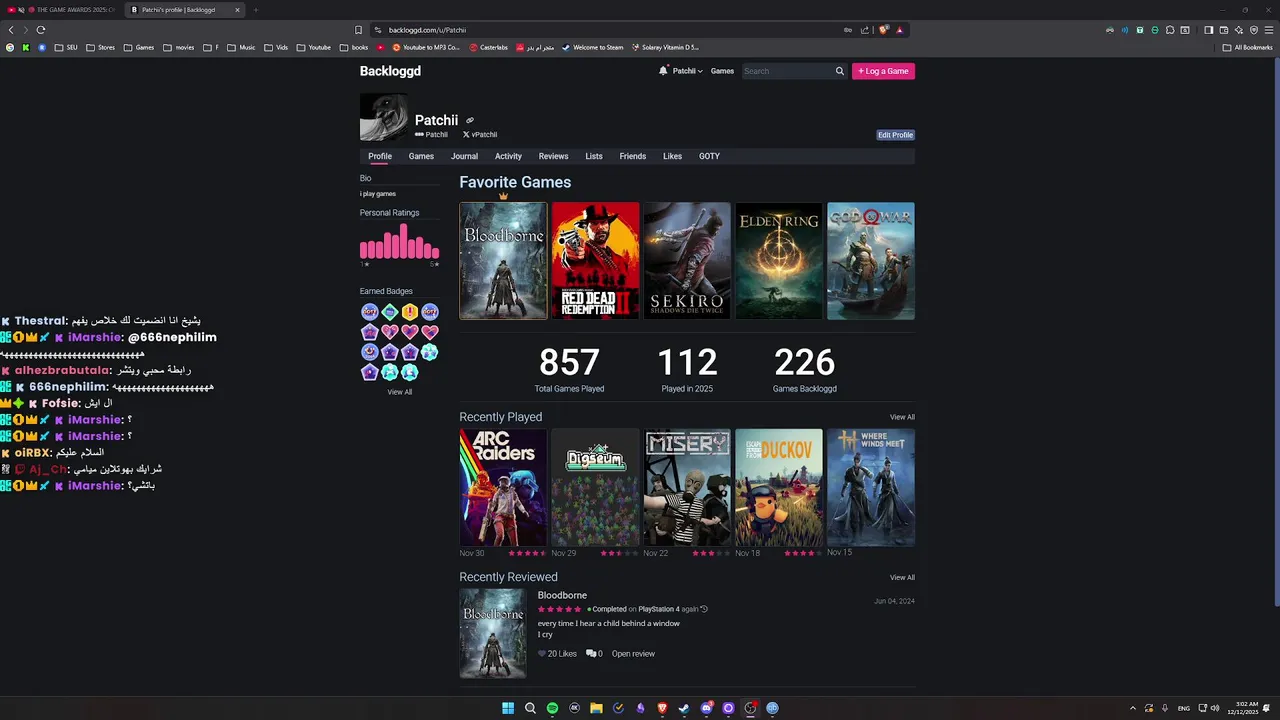Image resolution: width=1280 pixels, height=720 pixels.
Task: Click the 112 Played in 2025 stat
Action: (x=687, y=369)
